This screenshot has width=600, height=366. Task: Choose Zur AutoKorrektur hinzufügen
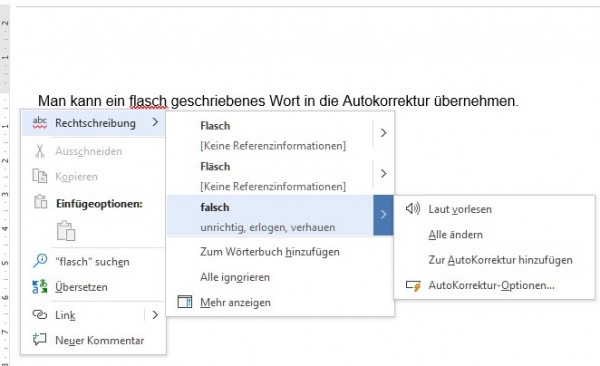pyautogui.click(x=501, y=260)
